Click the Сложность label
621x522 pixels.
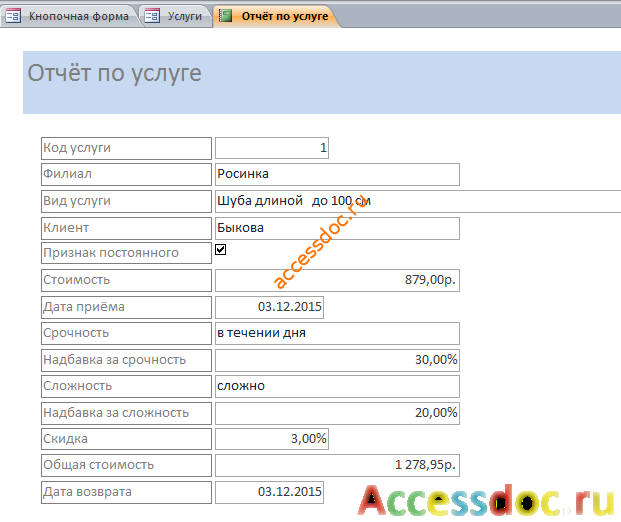coord(126,387)
